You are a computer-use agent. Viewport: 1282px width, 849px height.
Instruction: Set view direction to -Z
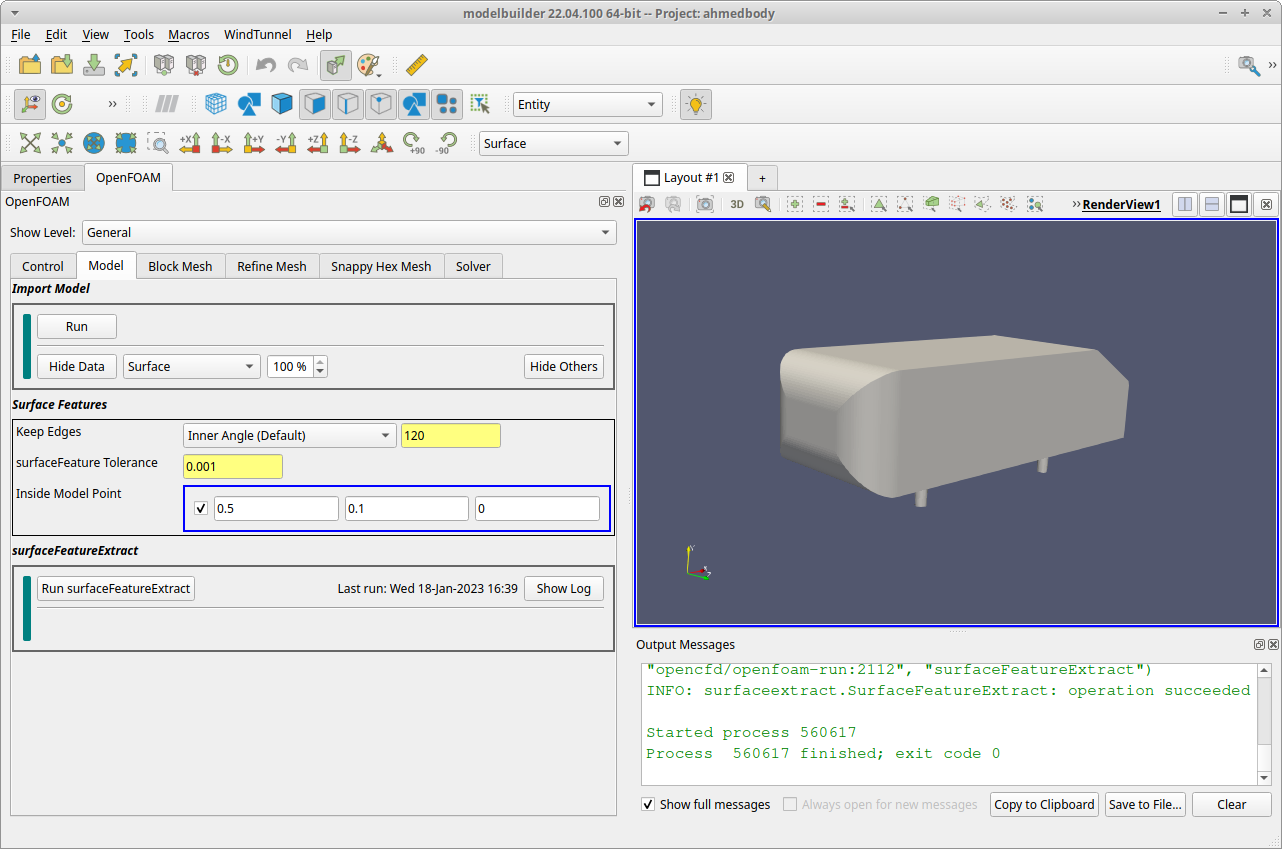coord(349,143)
